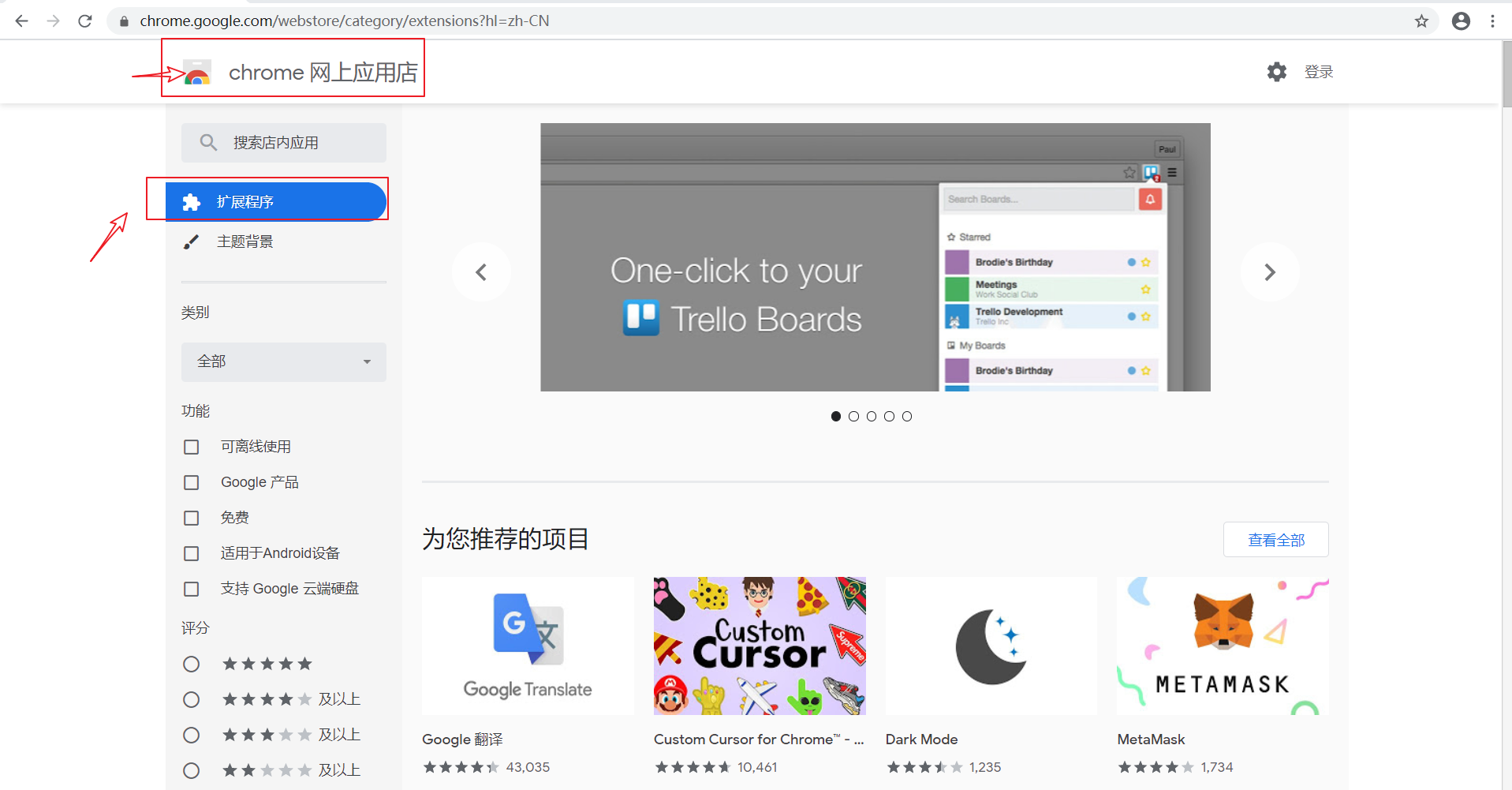Select the five-star rating radio button
Screen dimensions: 1512x790
tap(191, 664)
